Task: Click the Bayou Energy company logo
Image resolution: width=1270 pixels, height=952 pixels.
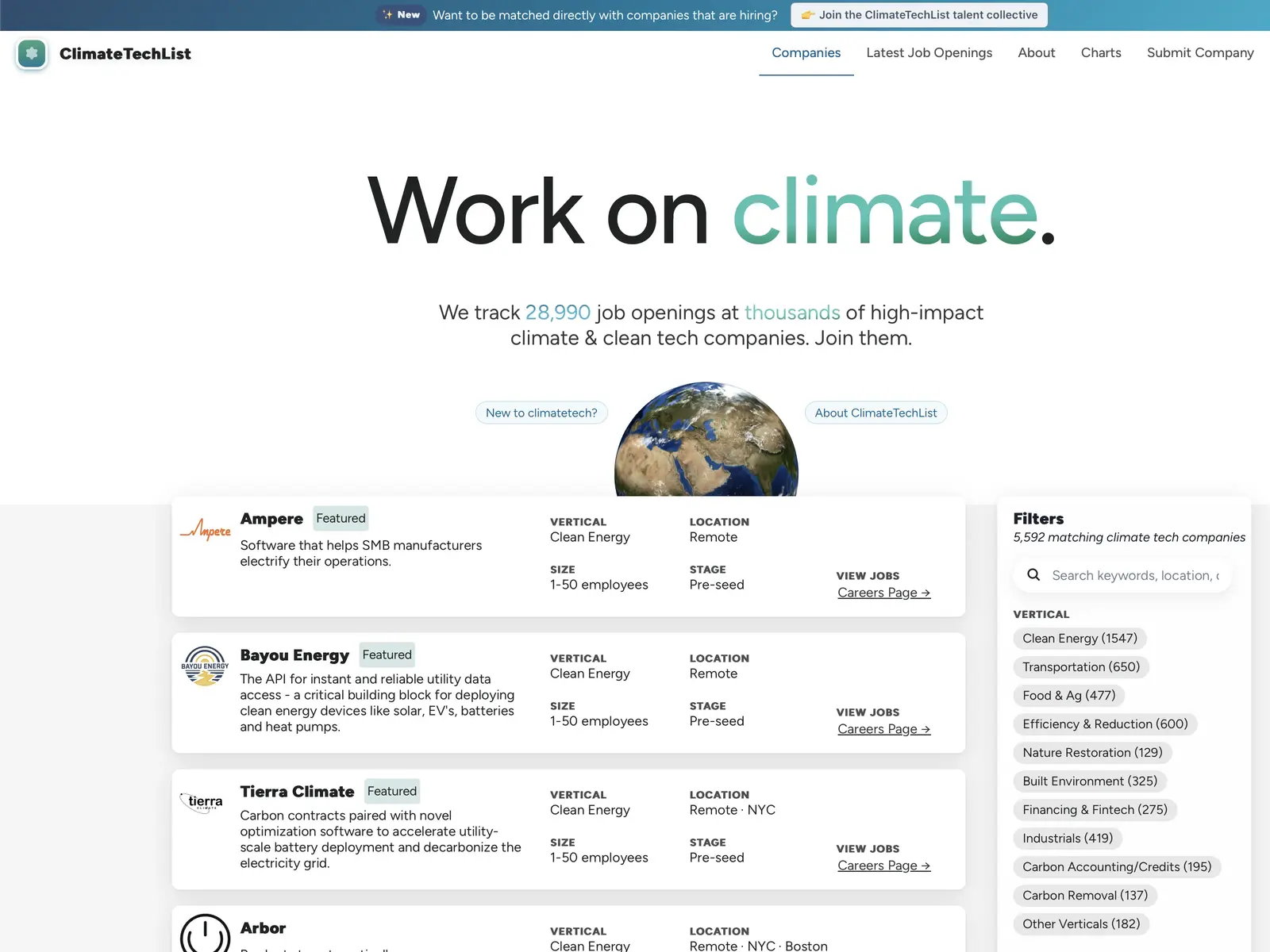Action: [x=205, y=666]
